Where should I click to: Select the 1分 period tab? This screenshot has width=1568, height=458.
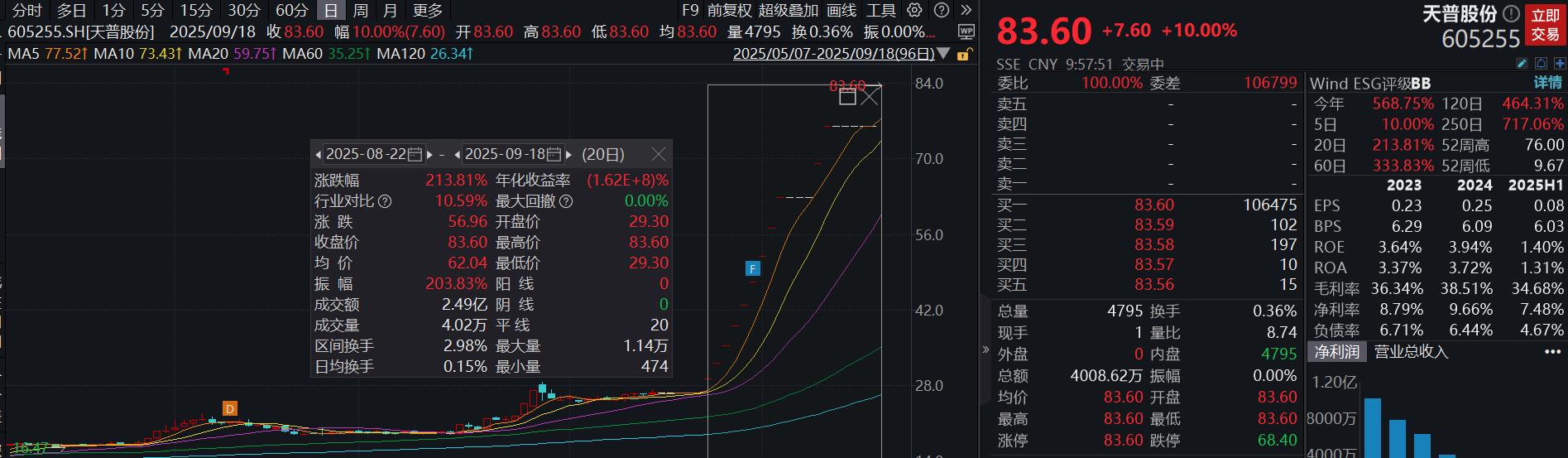pyautogui.click(x=113, y=10)
